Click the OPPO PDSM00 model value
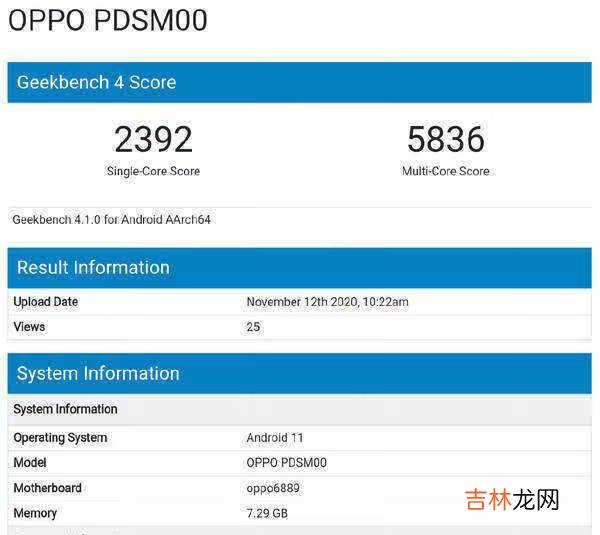The height and width of the screenshot is (535, 600). click(286, 463)
